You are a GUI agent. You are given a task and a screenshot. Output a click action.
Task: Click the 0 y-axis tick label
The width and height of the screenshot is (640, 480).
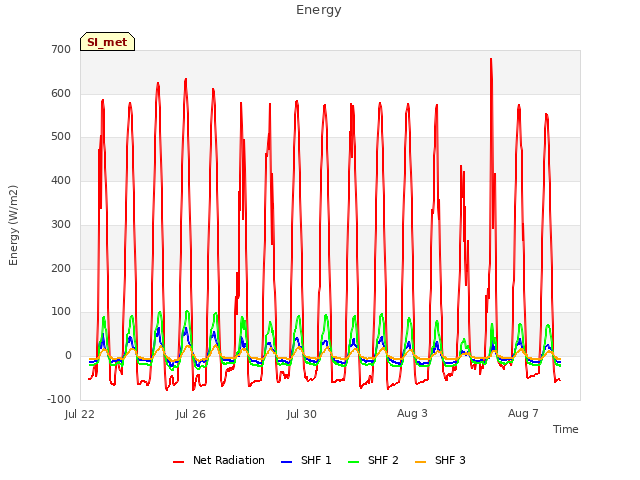pos(68,356)
